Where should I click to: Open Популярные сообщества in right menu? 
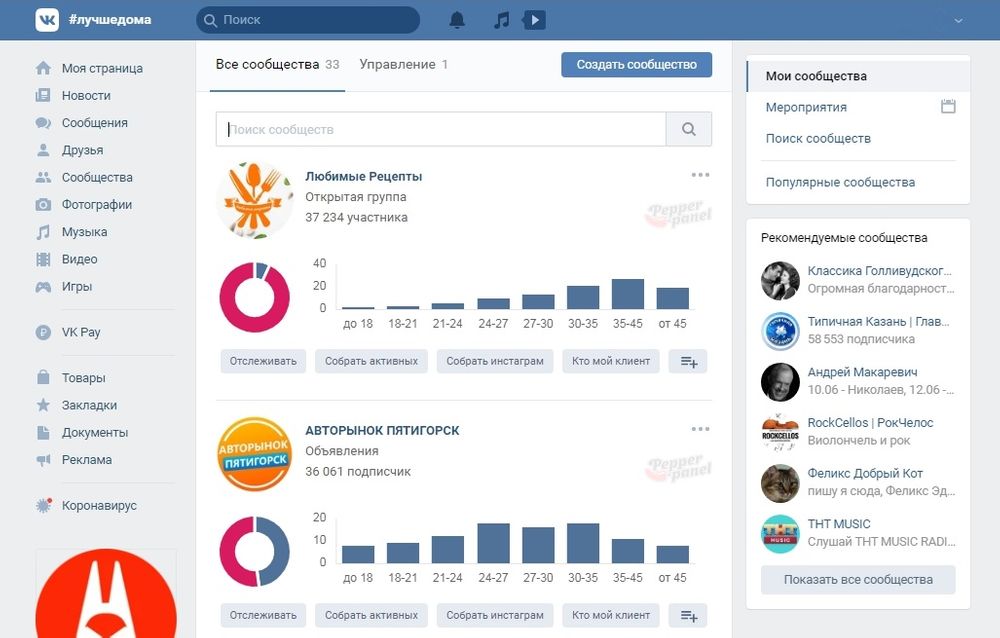click(840, 182)
